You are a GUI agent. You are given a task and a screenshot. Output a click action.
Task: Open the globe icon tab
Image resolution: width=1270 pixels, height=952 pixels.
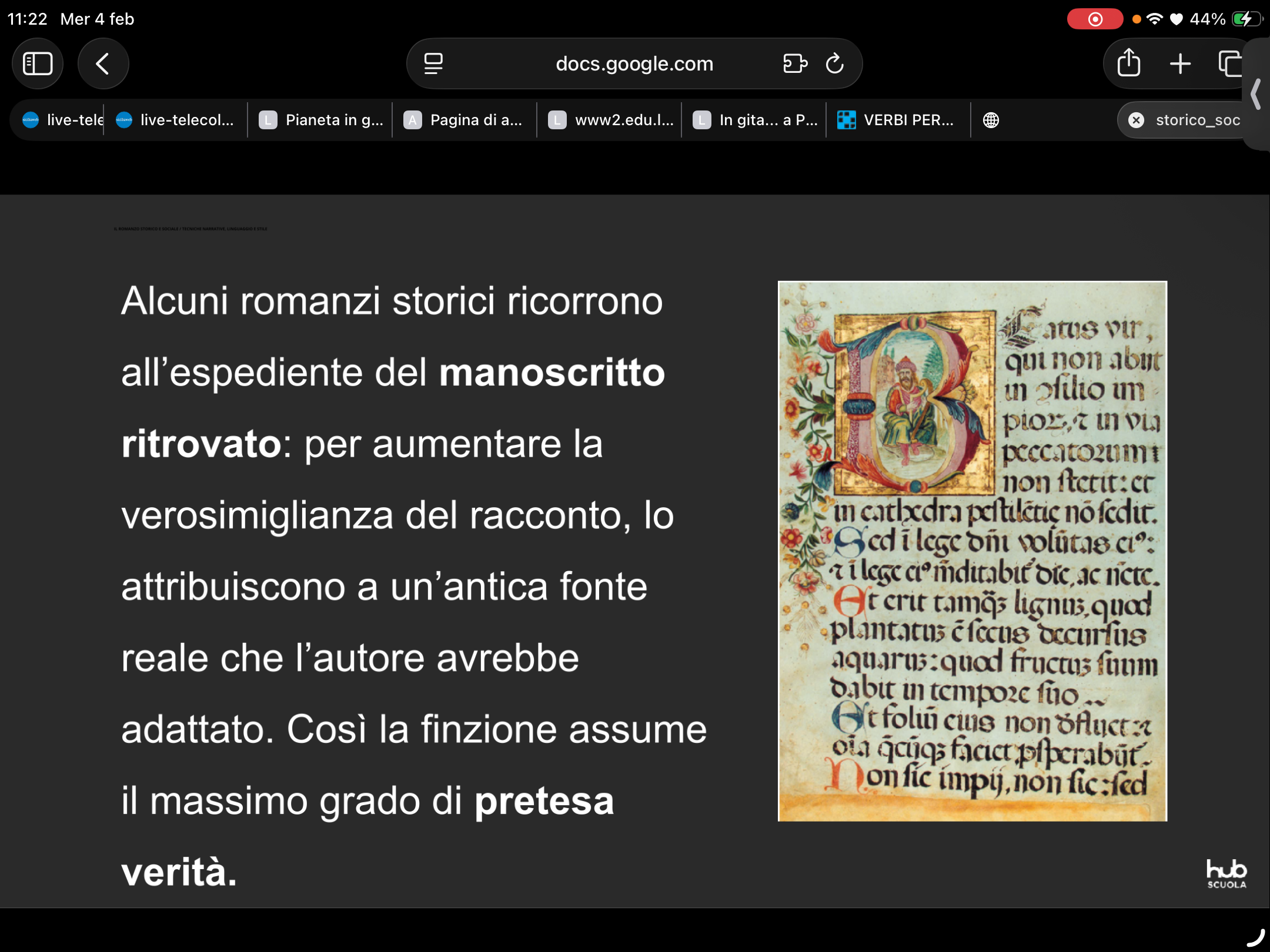pos(991,120)
